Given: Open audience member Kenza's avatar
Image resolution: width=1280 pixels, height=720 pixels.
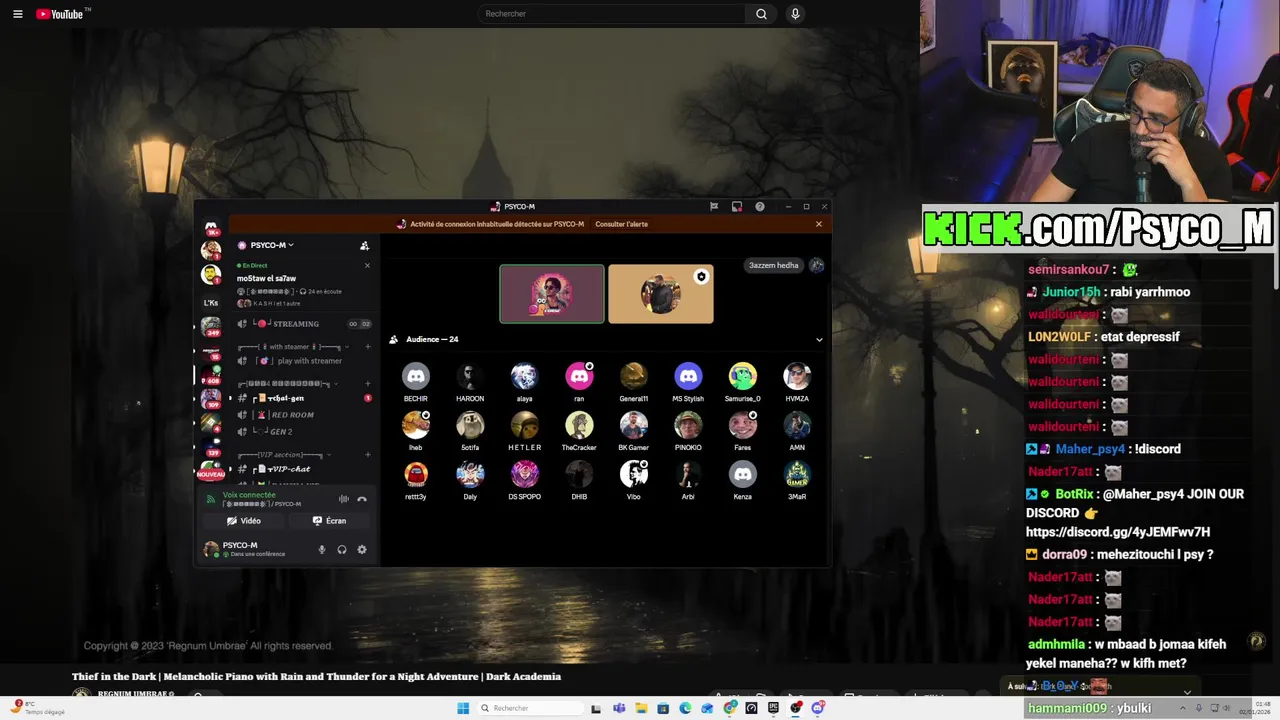Looking at the screenshot, I should point(742,474).
